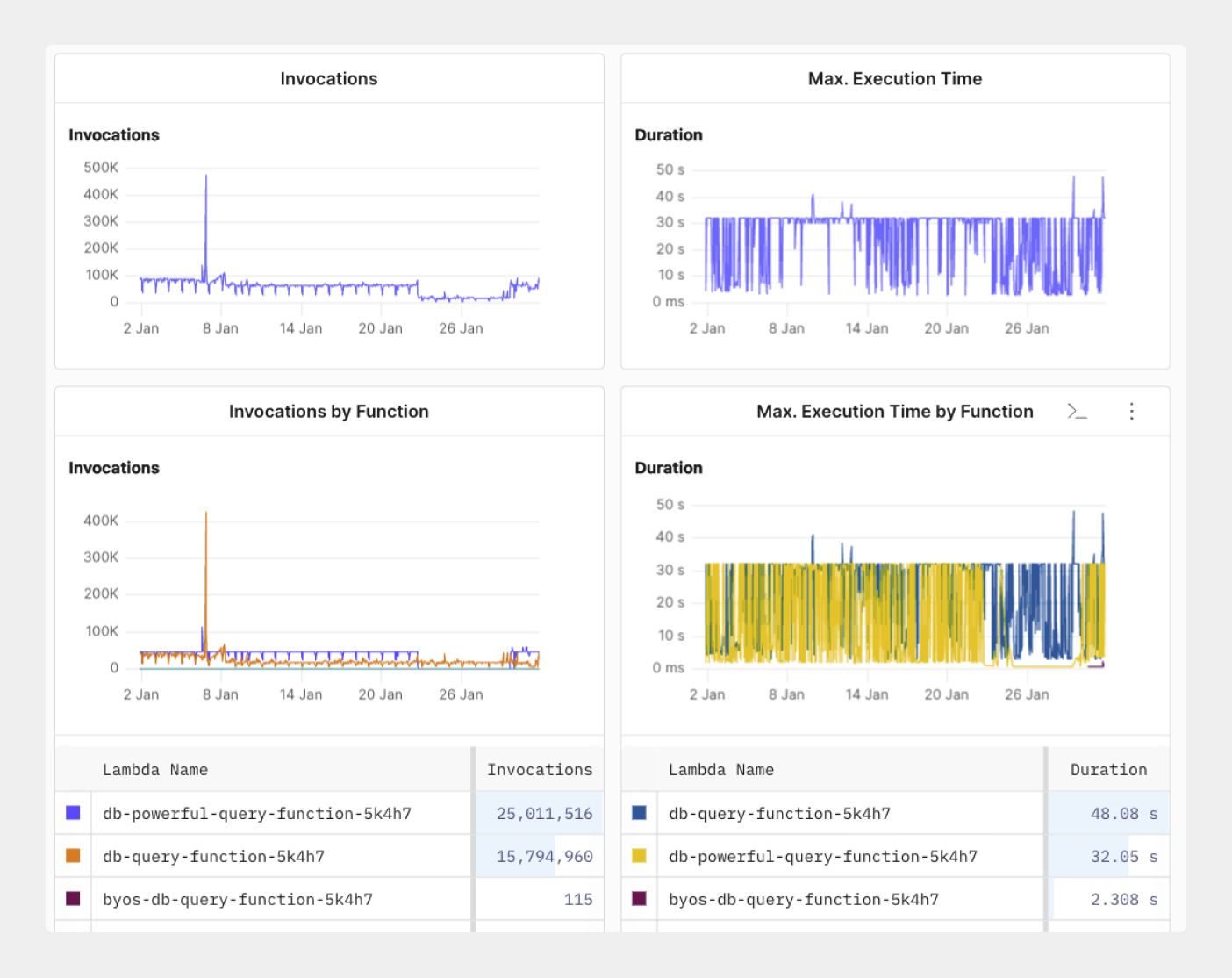
Task: Sort by the Invocations column header
Action: (x=539, y=769)
